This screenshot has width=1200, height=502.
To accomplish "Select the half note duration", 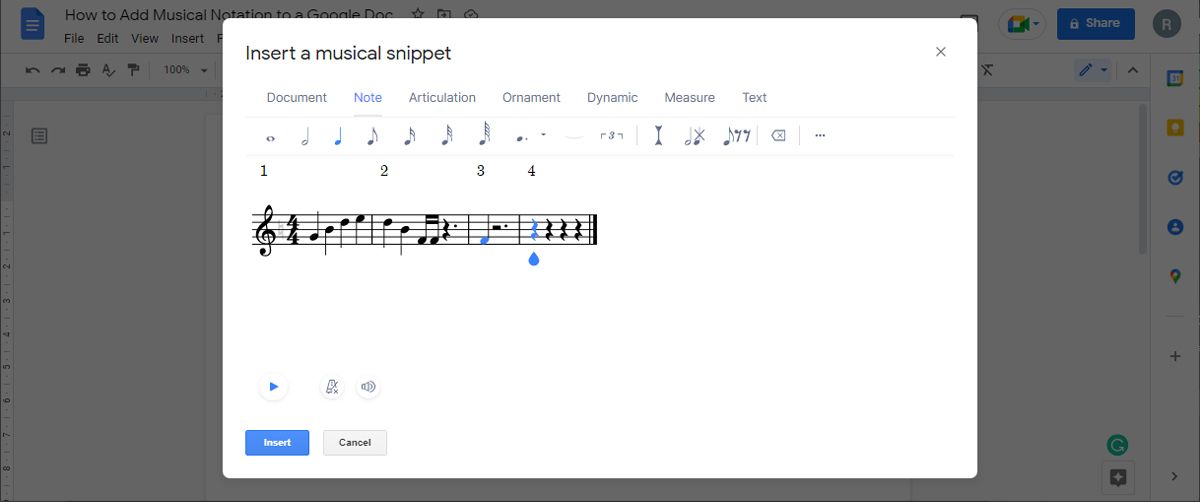I will tap(305, 137).
